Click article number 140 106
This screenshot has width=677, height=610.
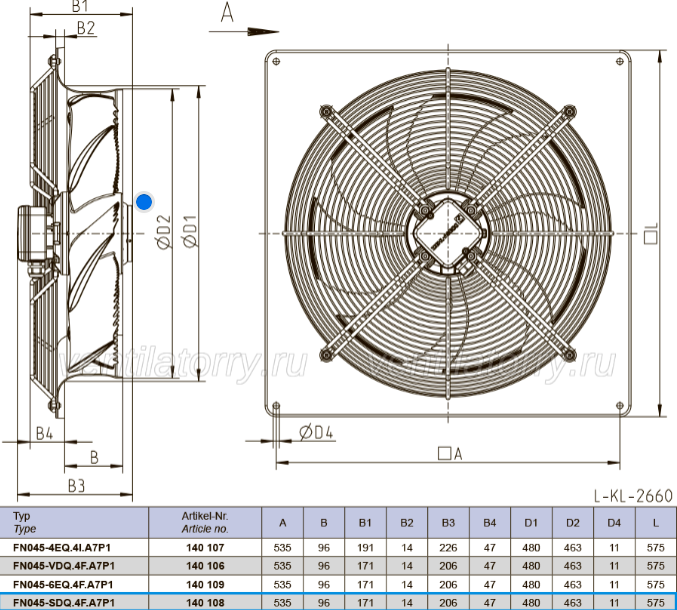pos(205,566)
